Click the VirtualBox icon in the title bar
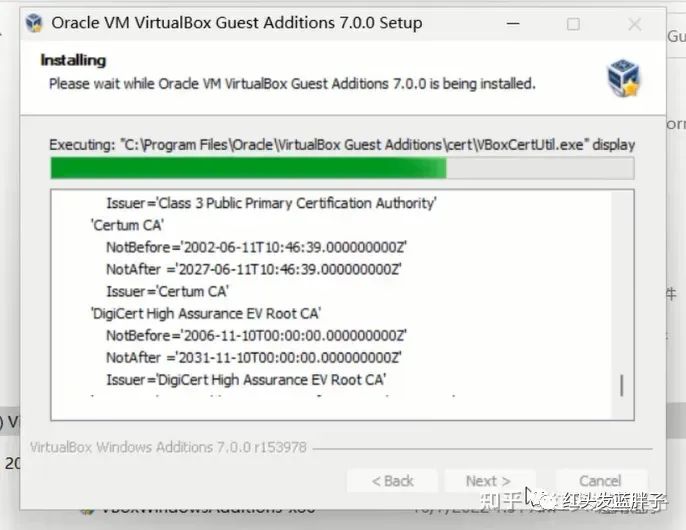The image size is (686, 530). [34, 22]
